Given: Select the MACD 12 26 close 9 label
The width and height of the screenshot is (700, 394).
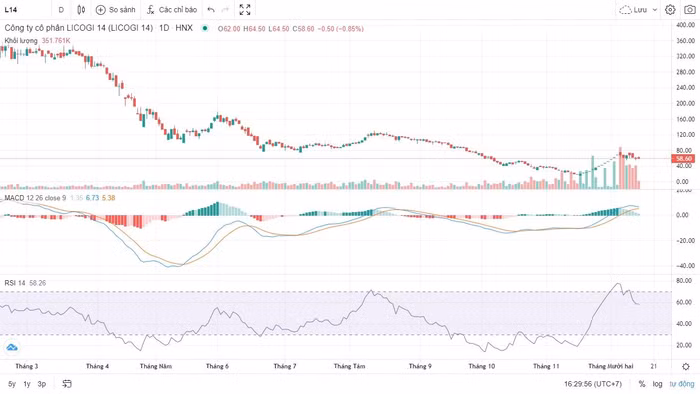Looking at the screenshot, I should coord(35,198).
